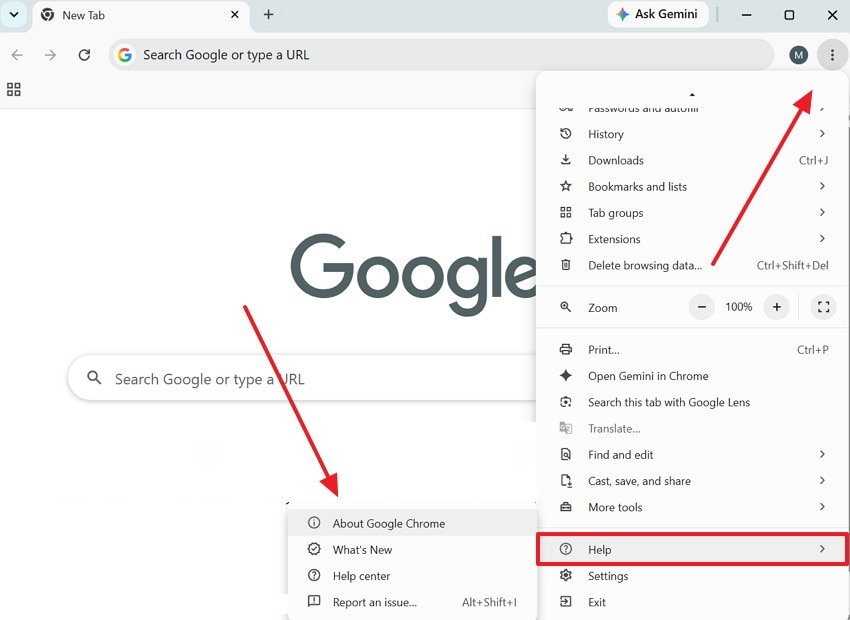Click the Delete browsing data trash icon
This screenshot has height=620, width=850.
pos(565,264)
